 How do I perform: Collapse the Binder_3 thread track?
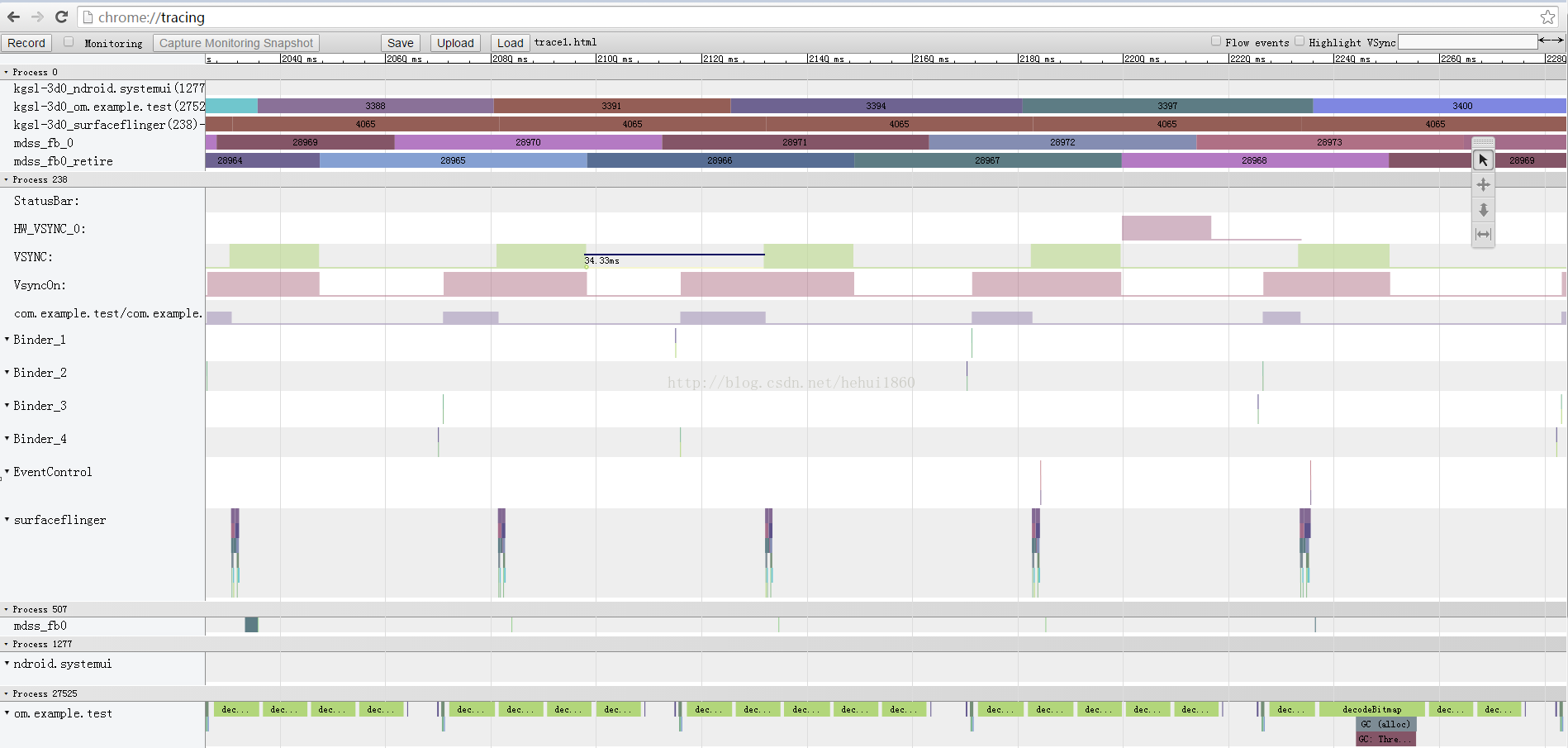(7, 405)
